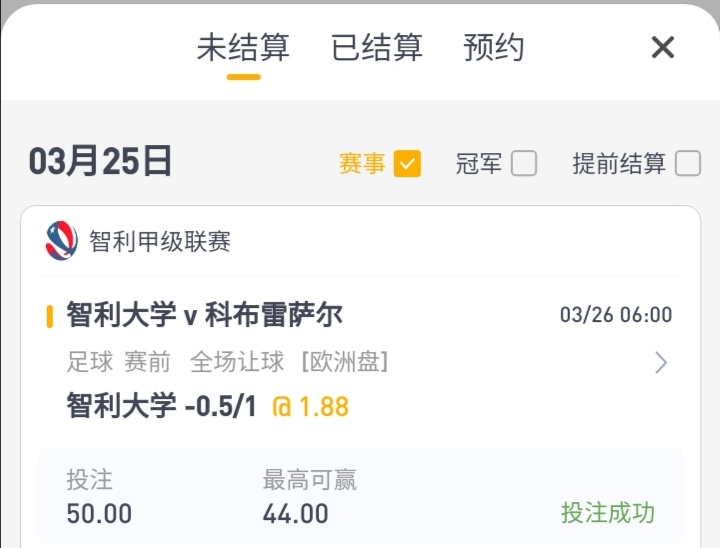This screenshot has width=720, height=548.
Task: Select the 44.00 maximum win amount
Action: (x=296, y=514)
